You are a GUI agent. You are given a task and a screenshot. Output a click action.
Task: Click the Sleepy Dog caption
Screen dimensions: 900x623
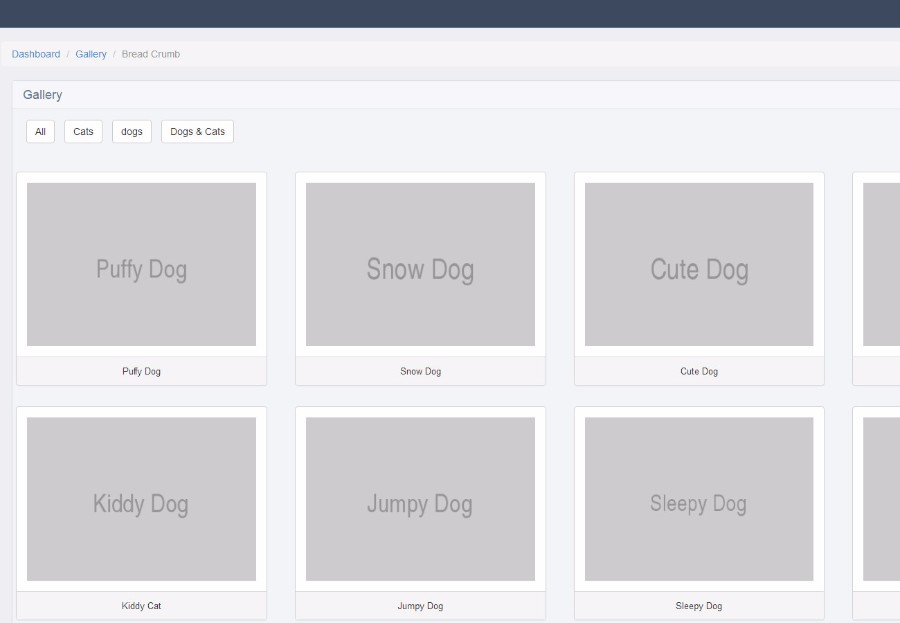[x=699, y=606]
